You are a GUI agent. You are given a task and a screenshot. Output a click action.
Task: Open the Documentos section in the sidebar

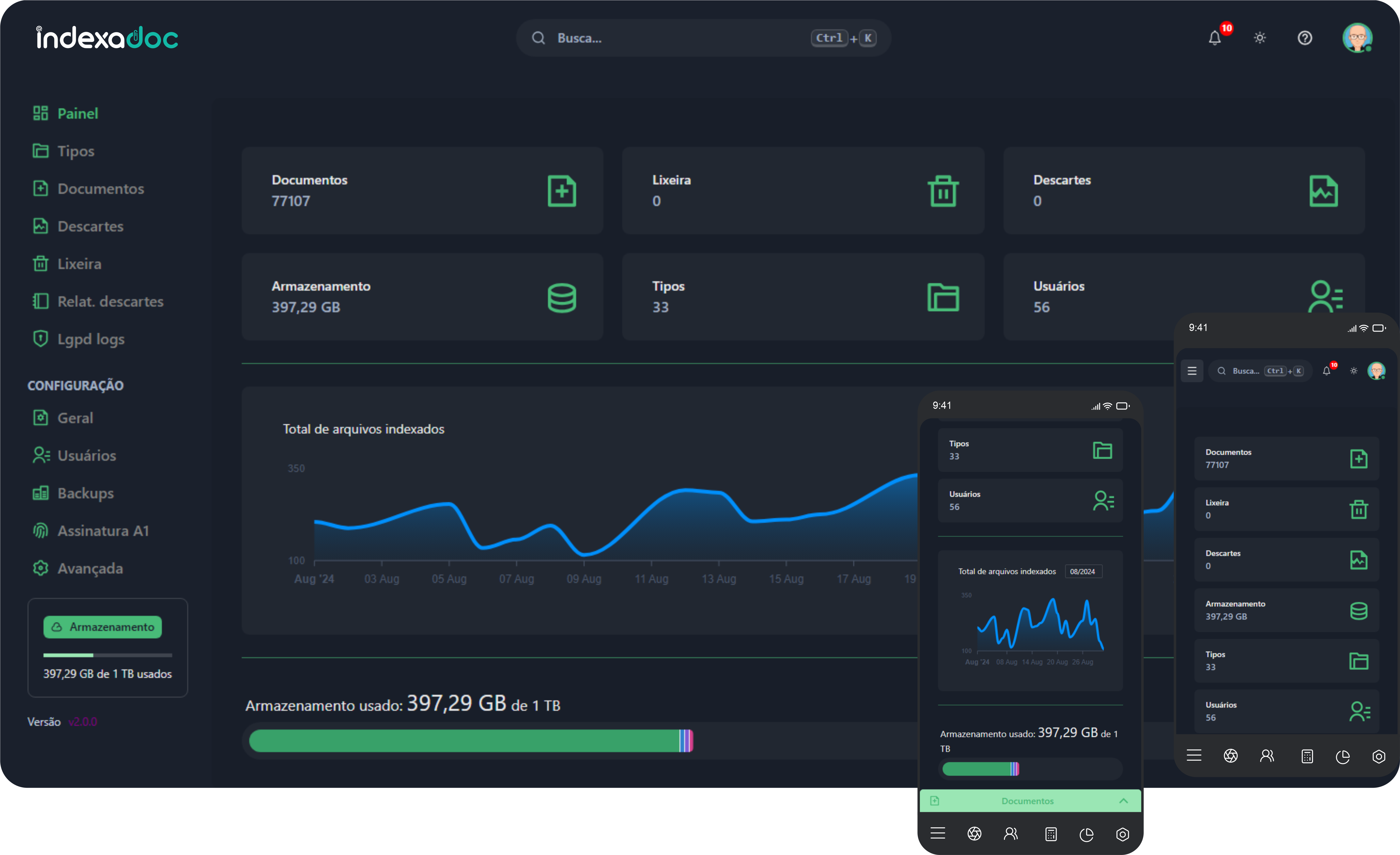tap(101, 188)
